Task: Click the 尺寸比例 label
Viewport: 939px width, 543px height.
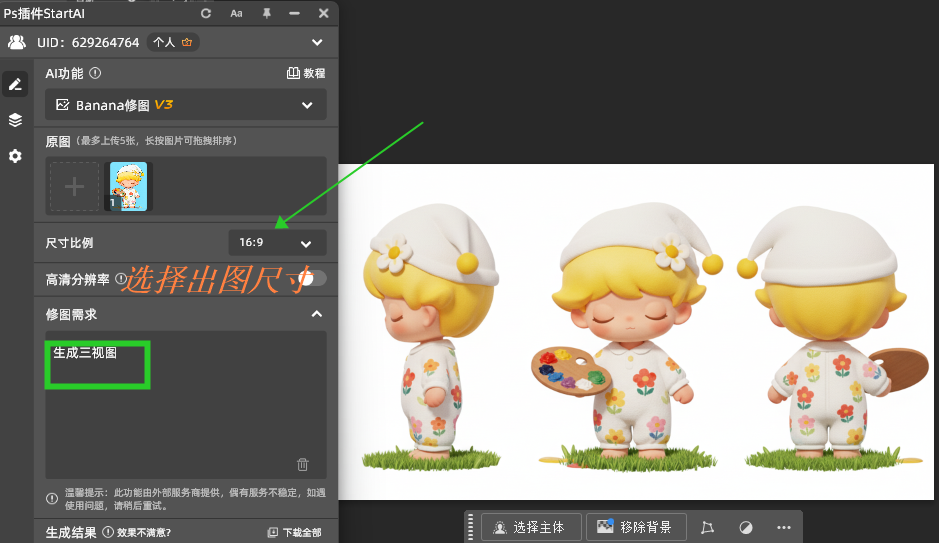Action: (69, 243)
